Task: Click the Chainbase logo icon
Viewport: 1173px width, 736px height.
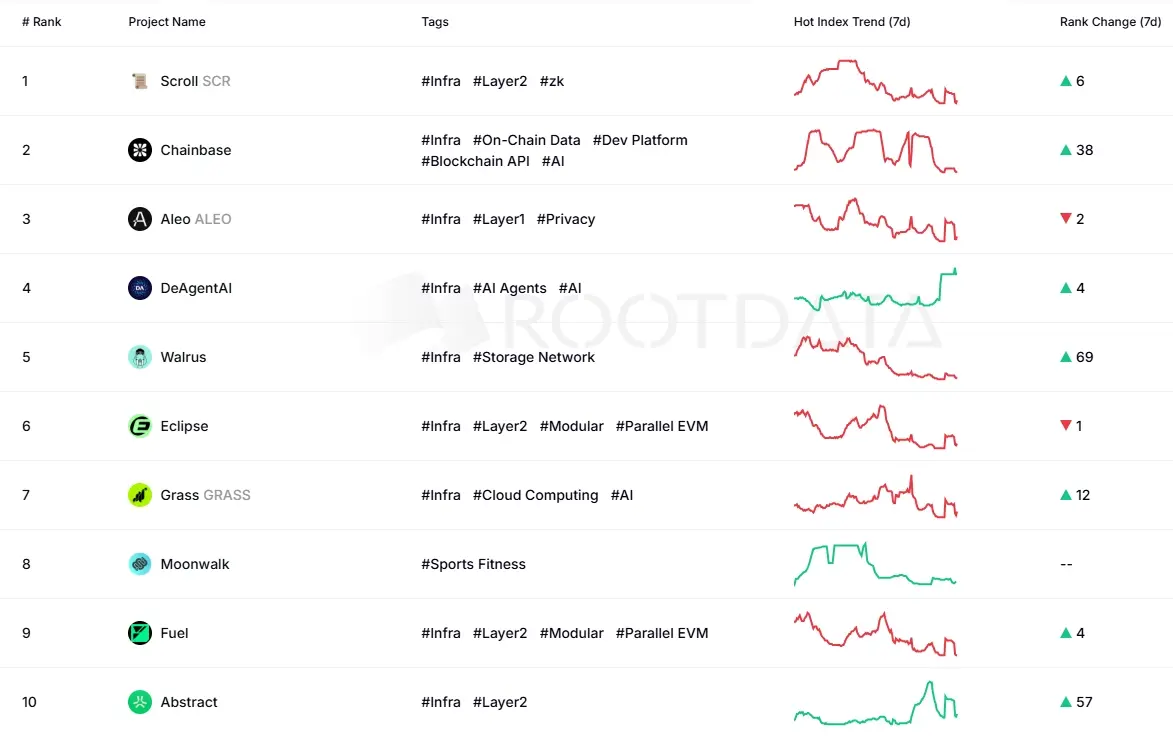Action: [x=140, y=150]
